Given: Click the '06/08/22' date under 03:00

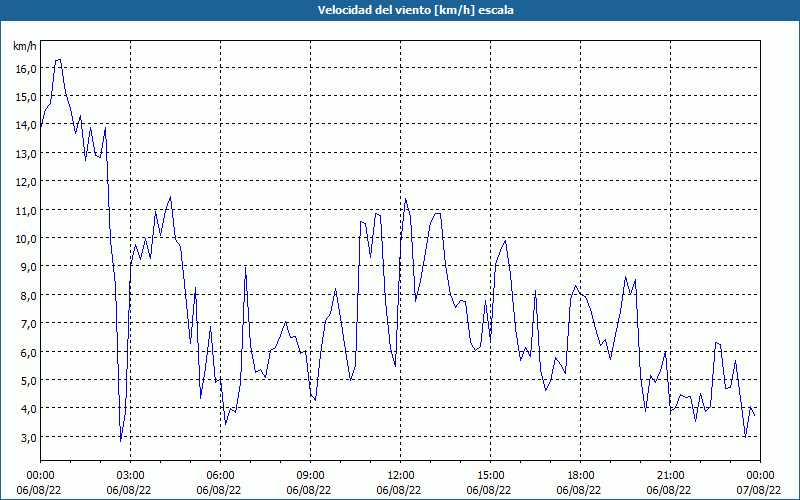Looking at the screenshot, I should click(x=131, y=490).
